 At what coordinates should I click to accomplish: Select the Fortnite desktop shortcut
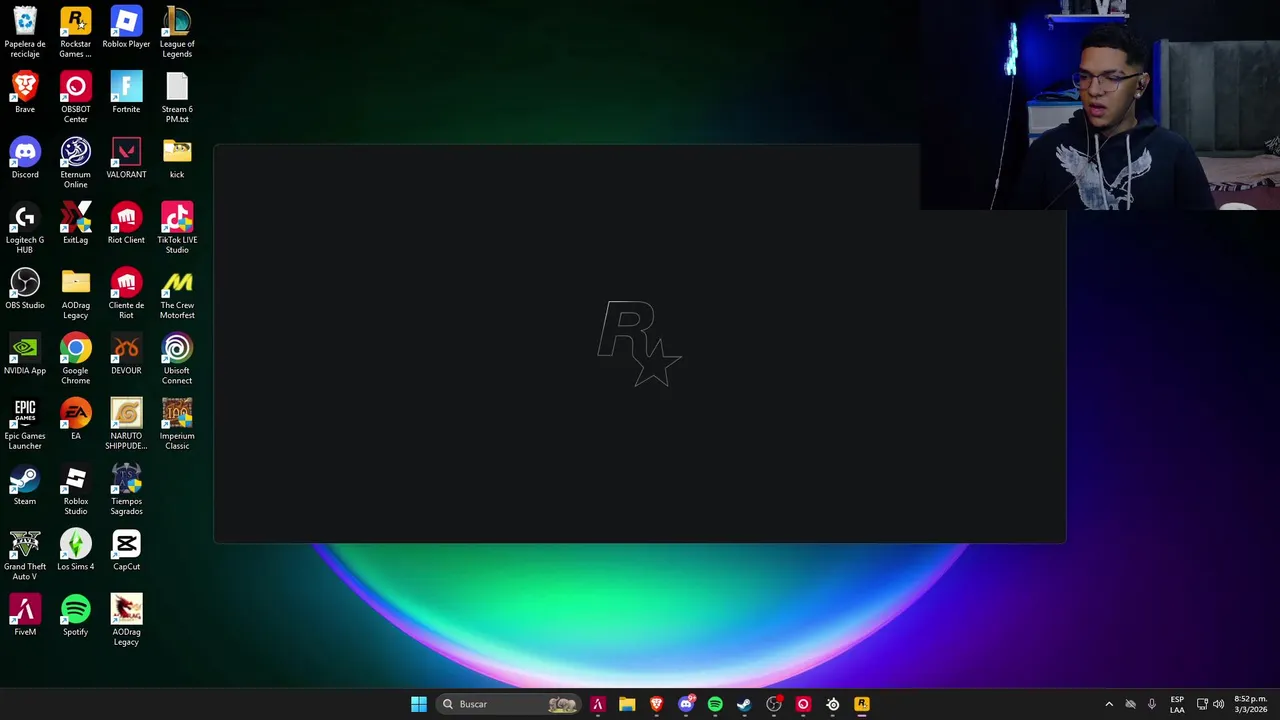pos(126,93)
